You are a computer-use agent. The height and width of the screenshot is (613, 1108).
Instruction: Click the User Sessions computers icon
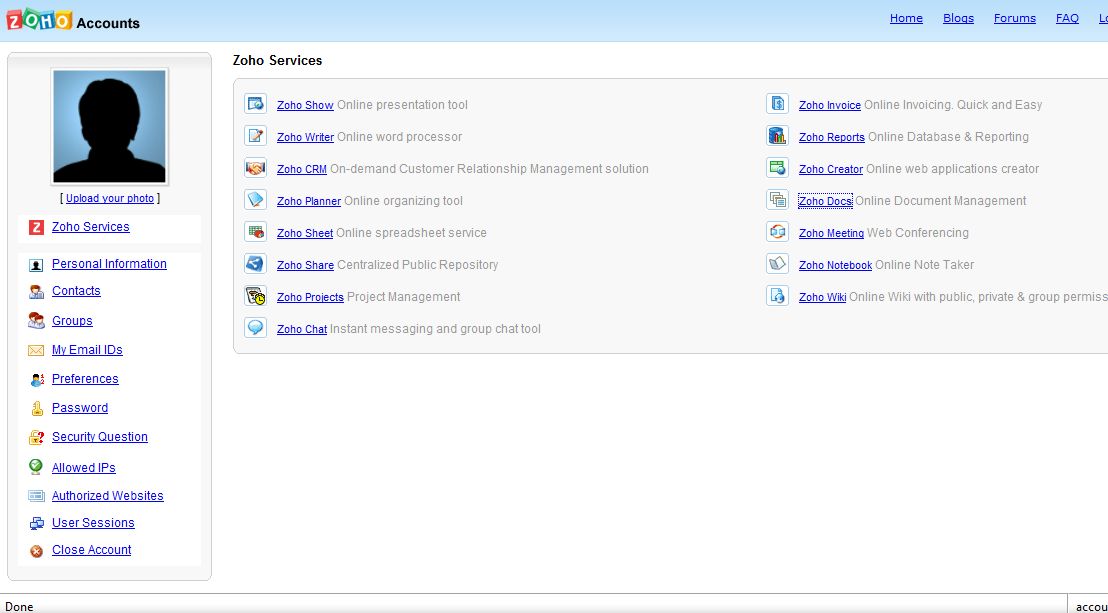pos(37,523)
